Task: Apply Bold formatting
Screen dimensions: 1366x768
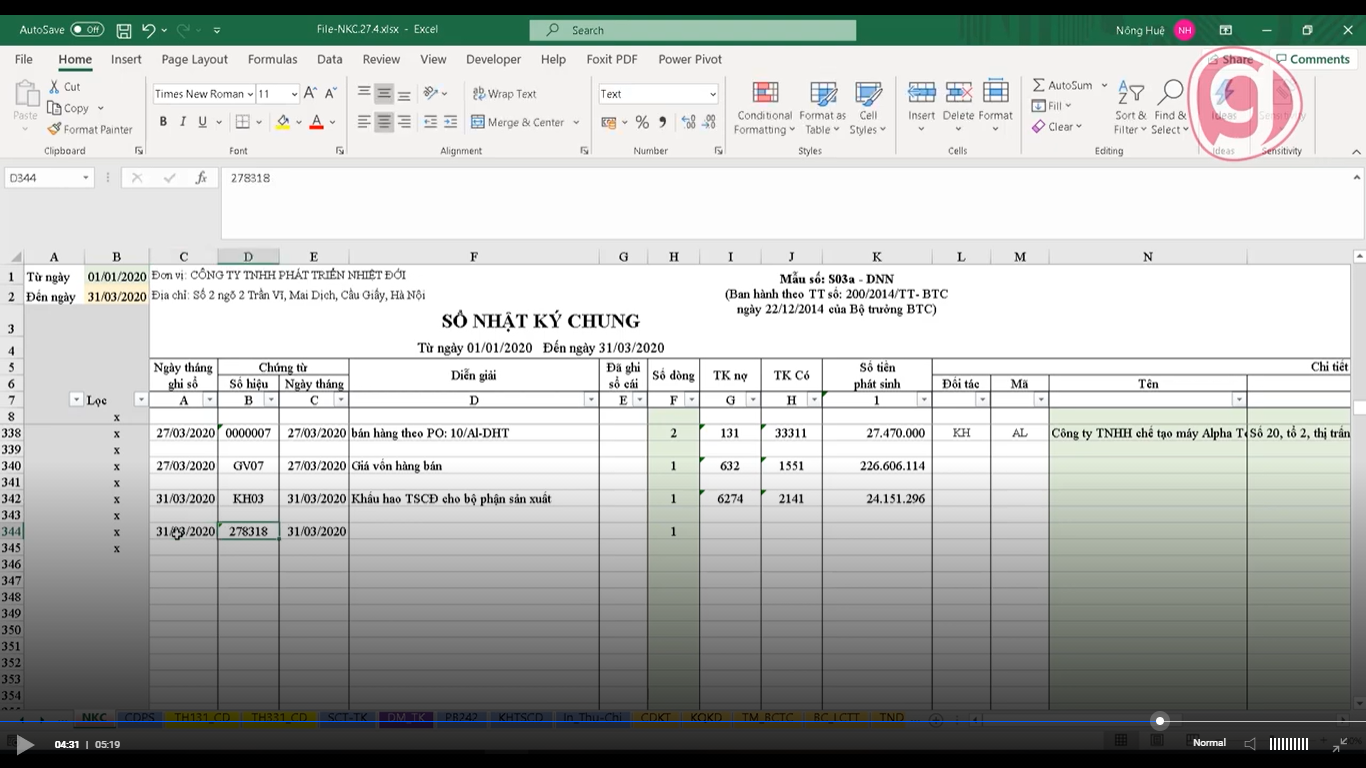Action: [x=163, y=122]
